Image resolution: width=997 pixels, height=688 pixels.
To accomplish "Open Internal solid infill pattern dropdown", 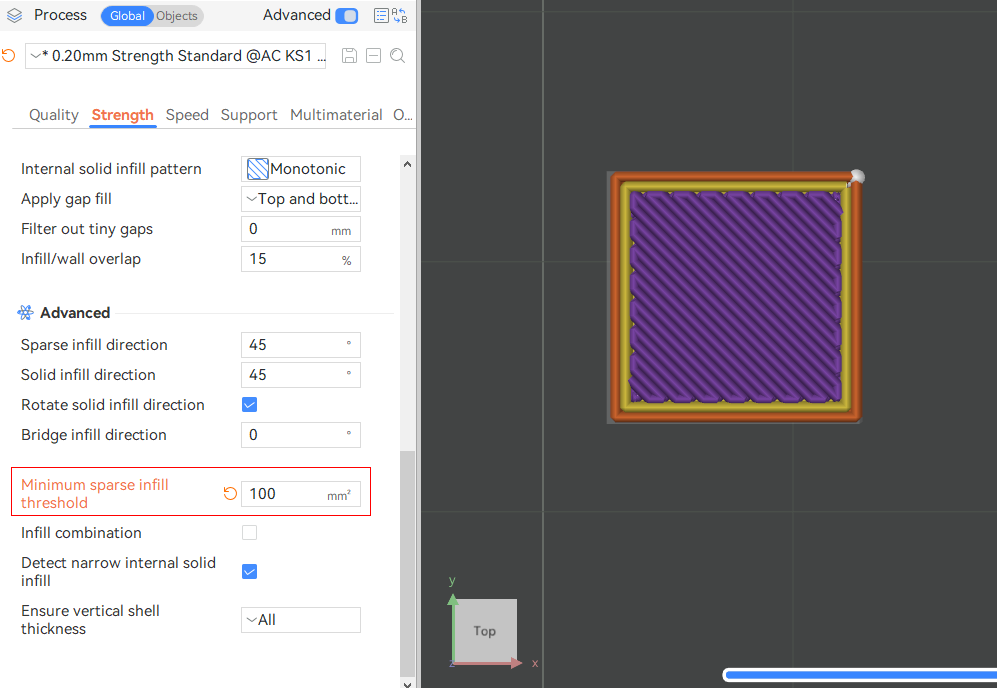I will [x=301, y=169].
